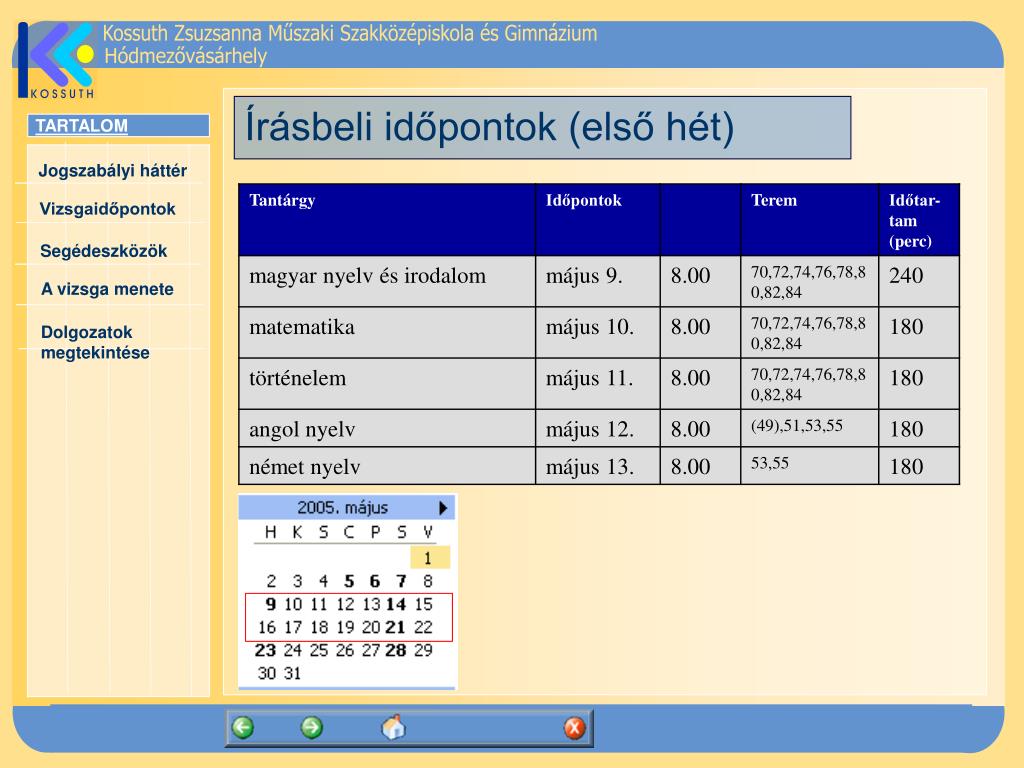Click the 'Időpontok' column header

tap(598, 219)
